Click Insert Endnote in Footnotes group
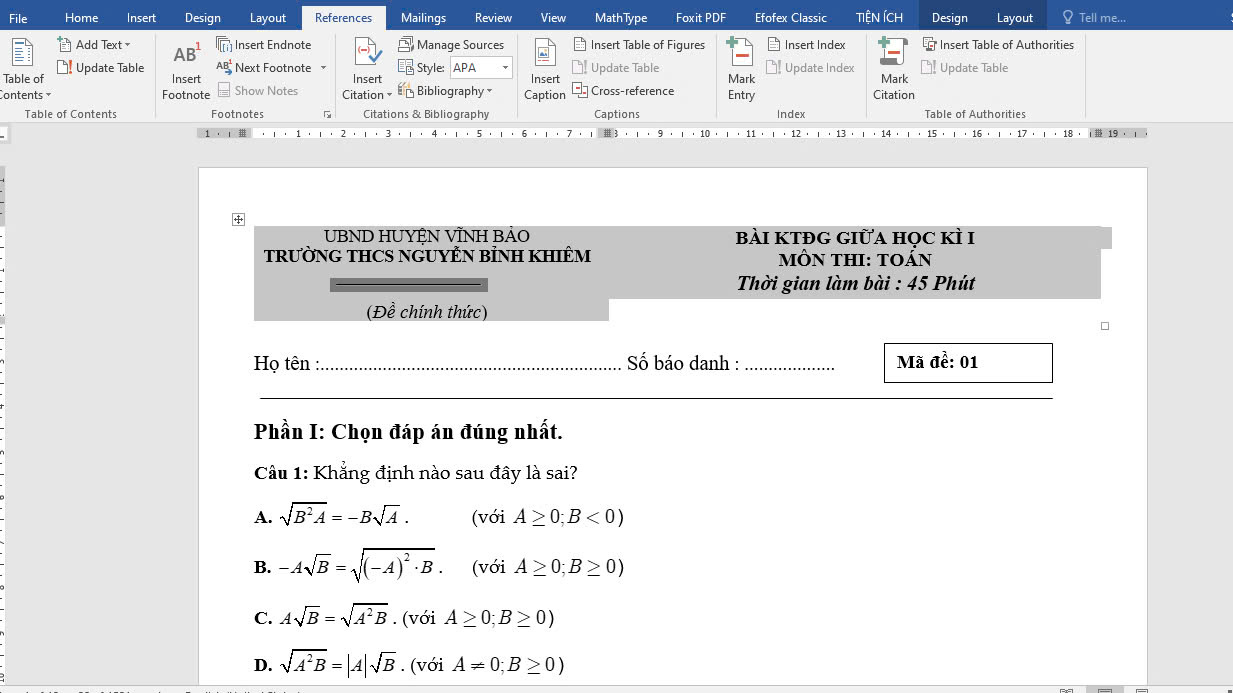The width and height of the screenshot is (1233, 693). click(264, 45)
